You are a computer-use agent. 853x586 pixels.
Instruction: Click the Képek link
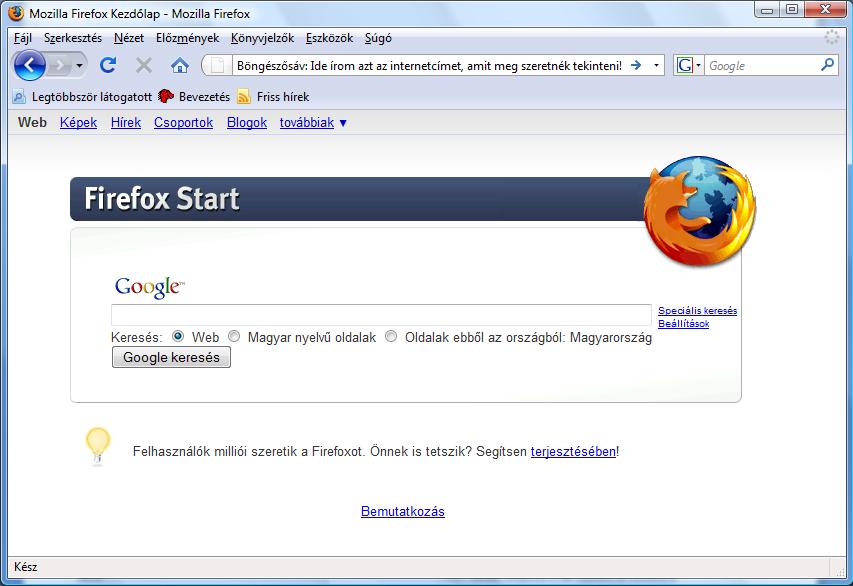[78, 122]
